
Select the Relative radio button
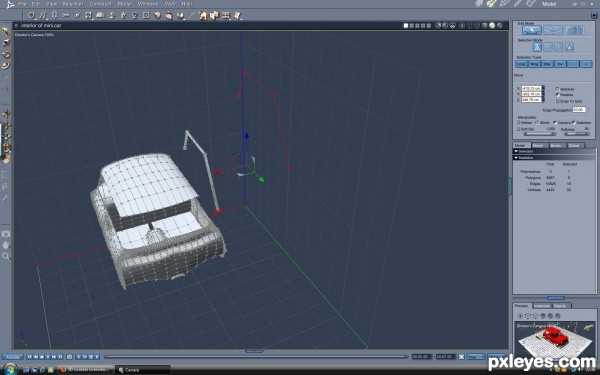pos(558,95)
